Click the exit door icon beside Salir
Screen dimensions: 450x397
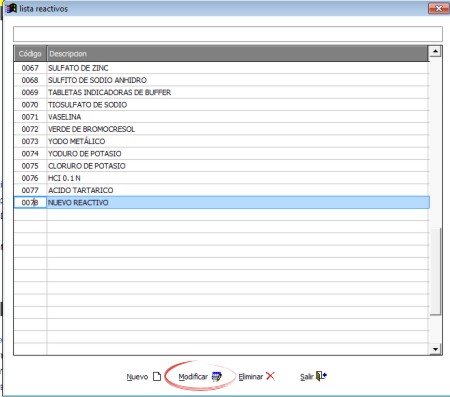click(321, 376)
